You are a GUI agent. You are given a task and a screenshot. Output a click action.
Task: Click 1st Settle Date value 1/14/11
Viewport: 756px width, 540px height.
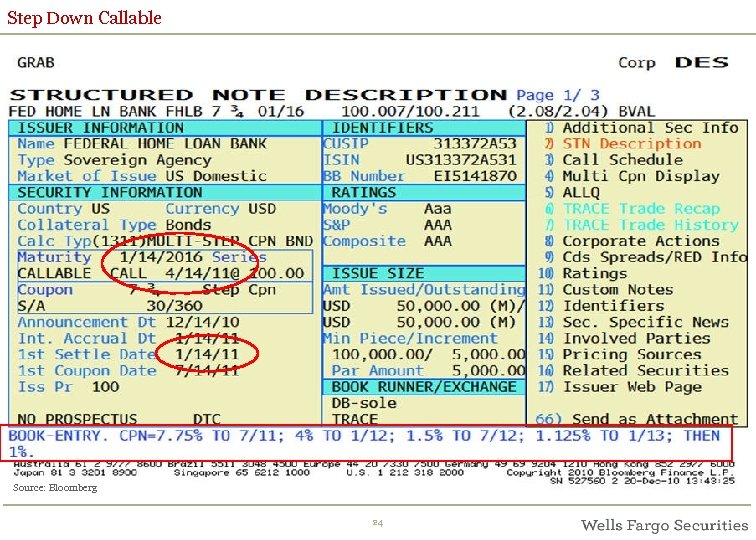click(x=207, y=354)
